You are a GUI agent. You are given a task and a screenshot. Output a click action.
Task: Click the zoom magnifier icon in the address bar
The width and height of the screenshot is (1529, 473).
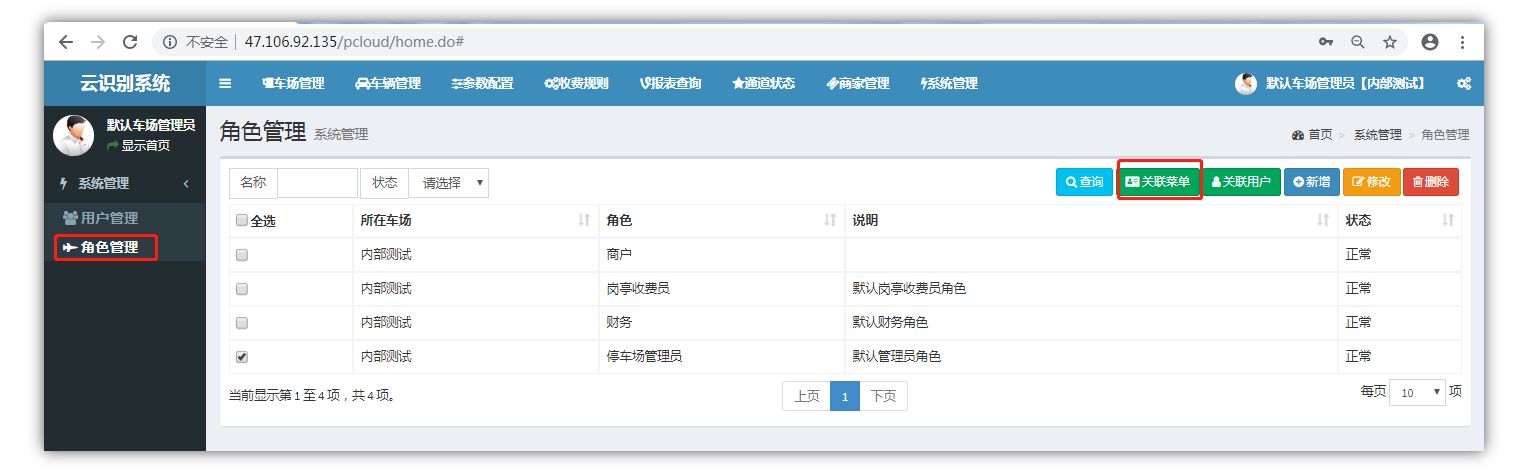click(1358, 42)
